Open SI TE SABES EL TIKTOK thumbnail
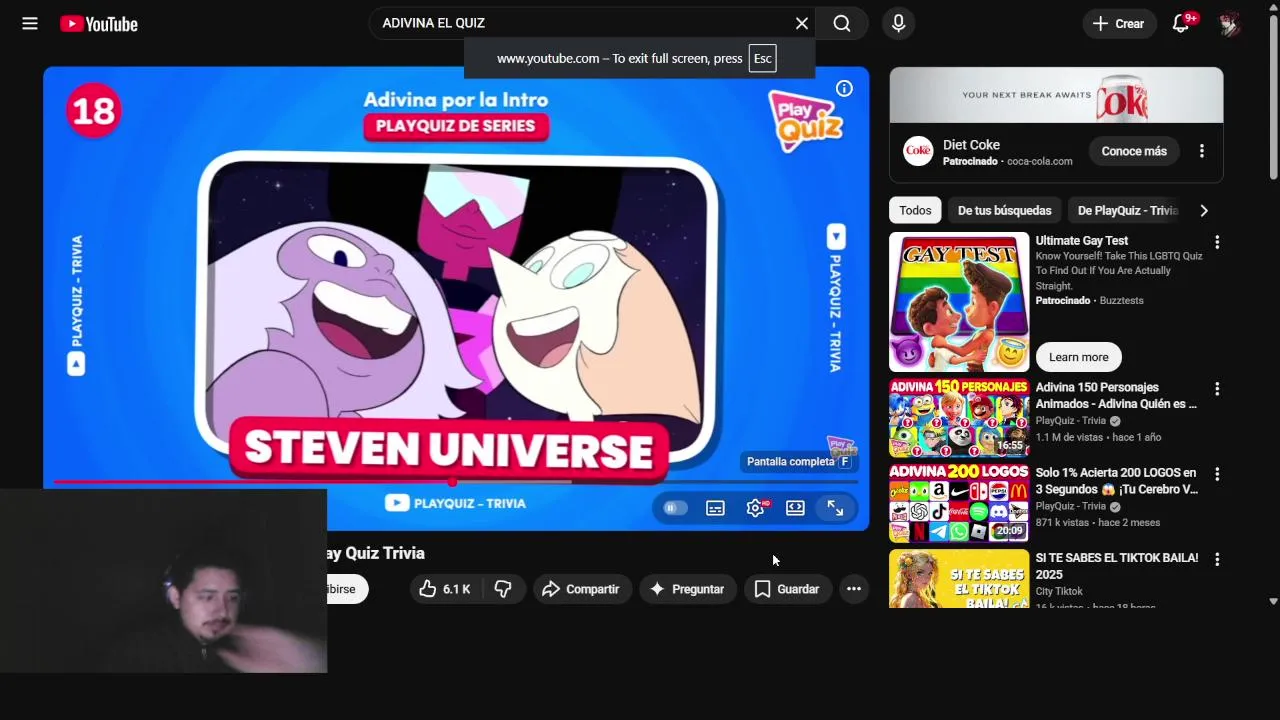Viewport: 1280px width, 720px height. (x=959, y=578)
